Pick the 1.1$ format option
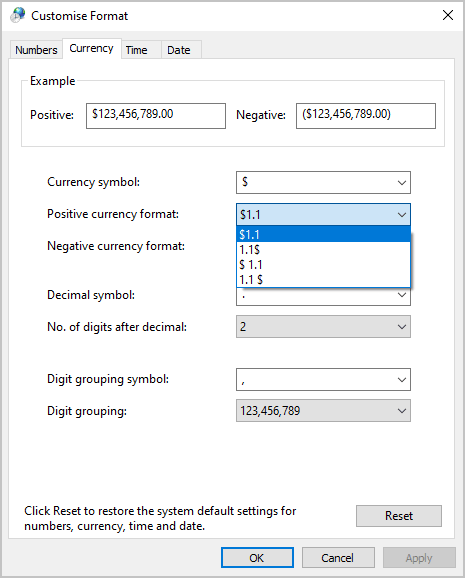This screenshot has width=465, height=578. coord(323,250)
